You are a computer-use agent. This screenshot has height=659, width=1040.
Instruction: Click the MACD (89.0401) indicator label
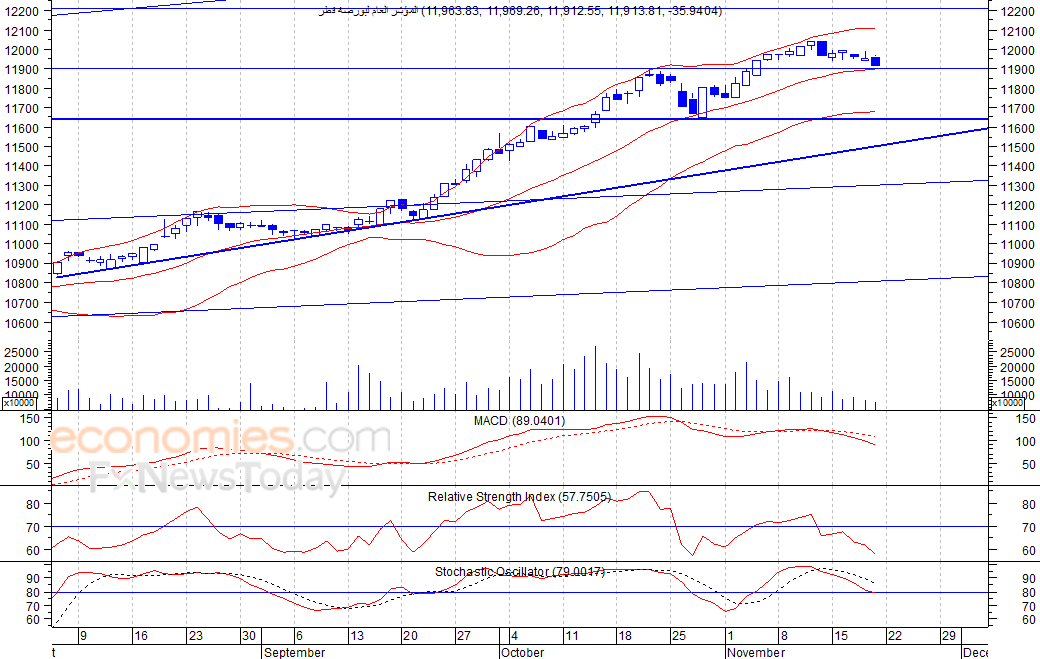tap(519, 421)
